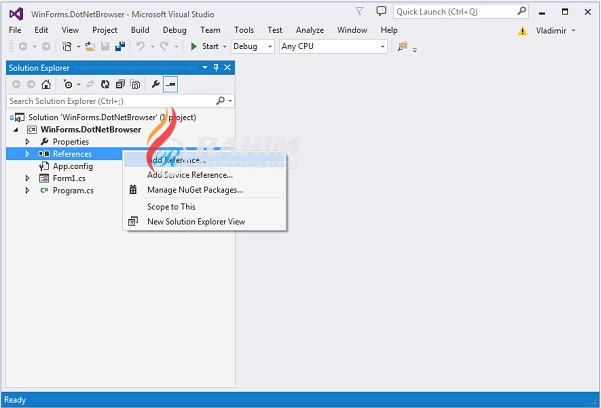Image resolution: width=601 pixels, height=408 pixels.
Task: Click the search magnifier in Solution Explorer
Action: coord(220,101)
